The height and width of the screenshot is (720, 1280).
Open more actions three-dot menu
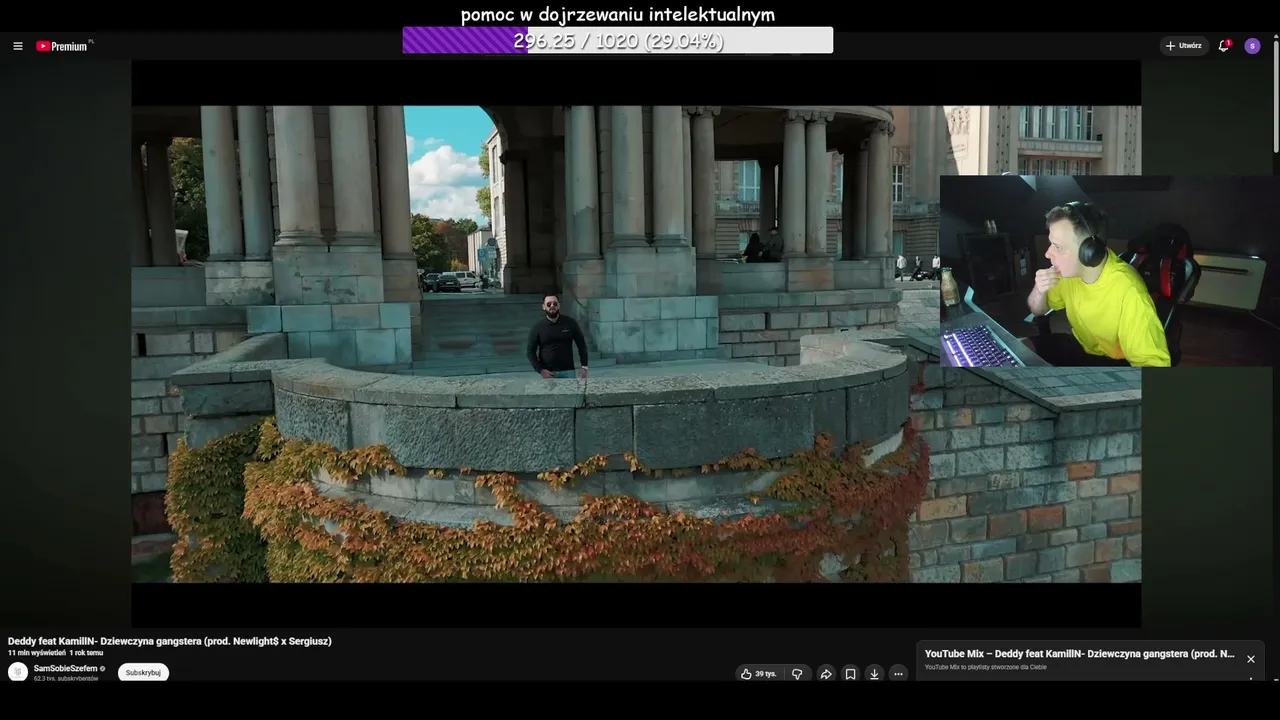[898, 674]
